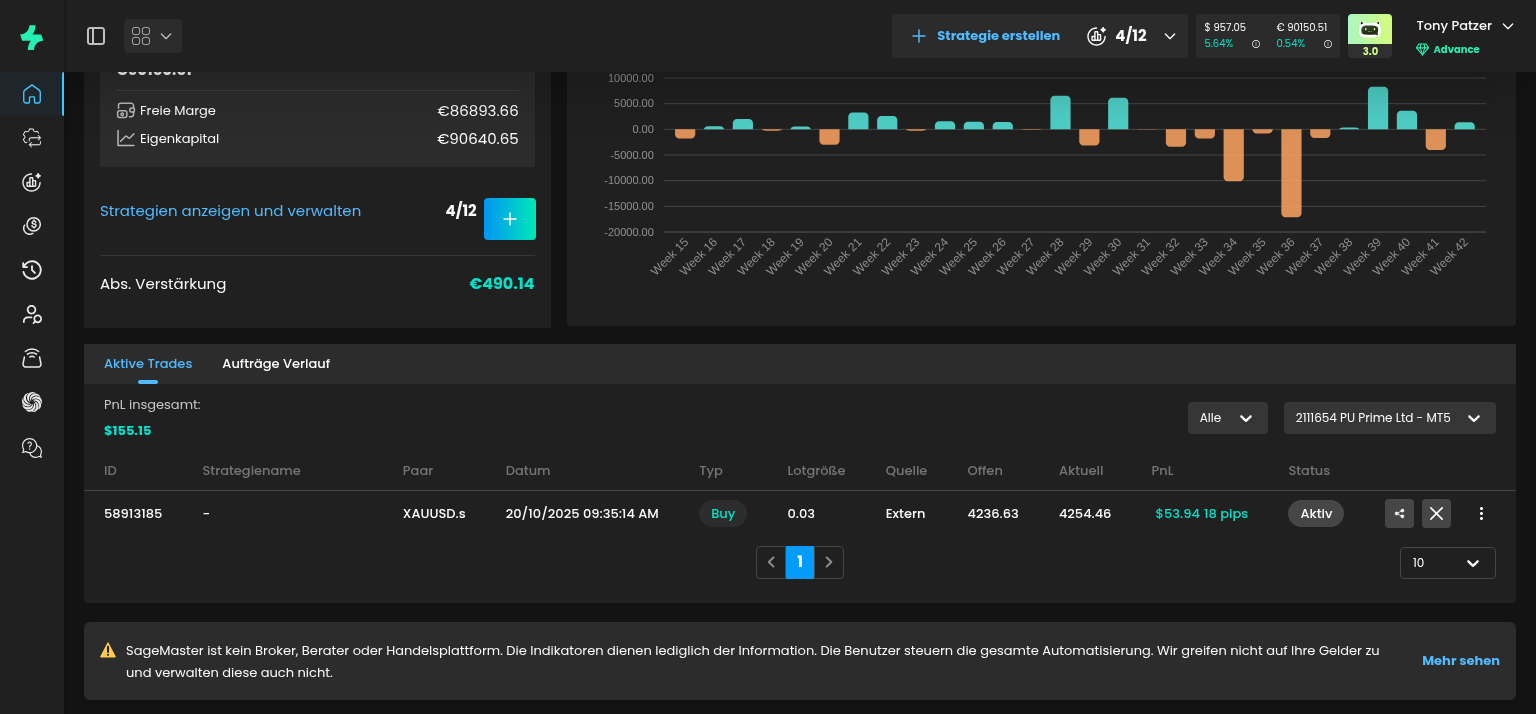Change rows per page dropdown showing 10
This screenshot has width=1536, height=714.
pyautogui.click(x=1447, y=563)
